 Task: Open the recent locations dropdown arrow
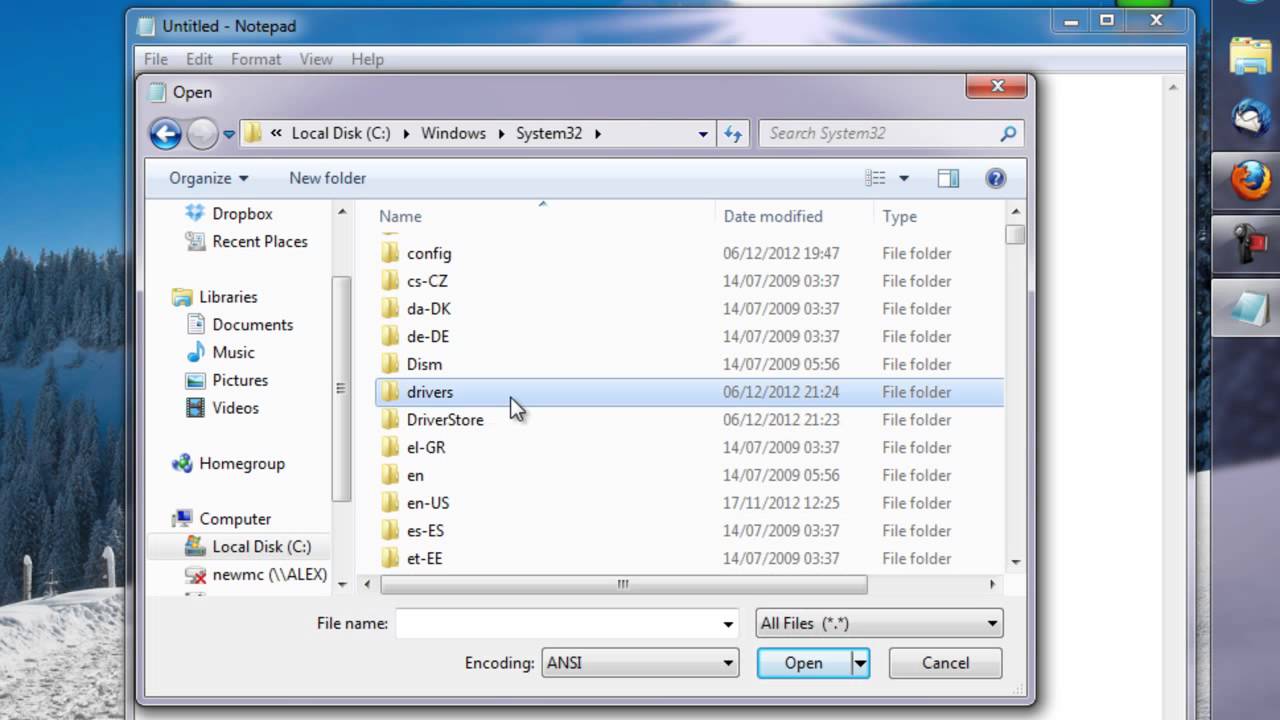[229, 134]
